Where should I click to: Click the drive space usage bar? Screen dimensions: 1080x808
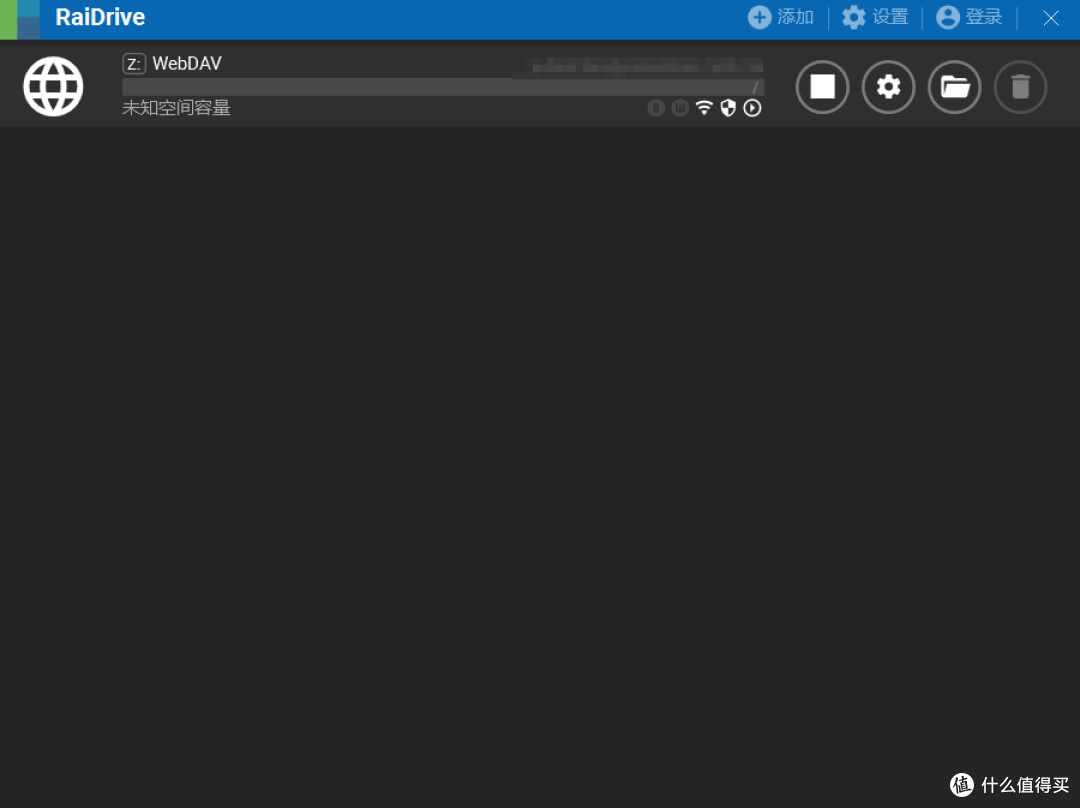click(440, 87)
